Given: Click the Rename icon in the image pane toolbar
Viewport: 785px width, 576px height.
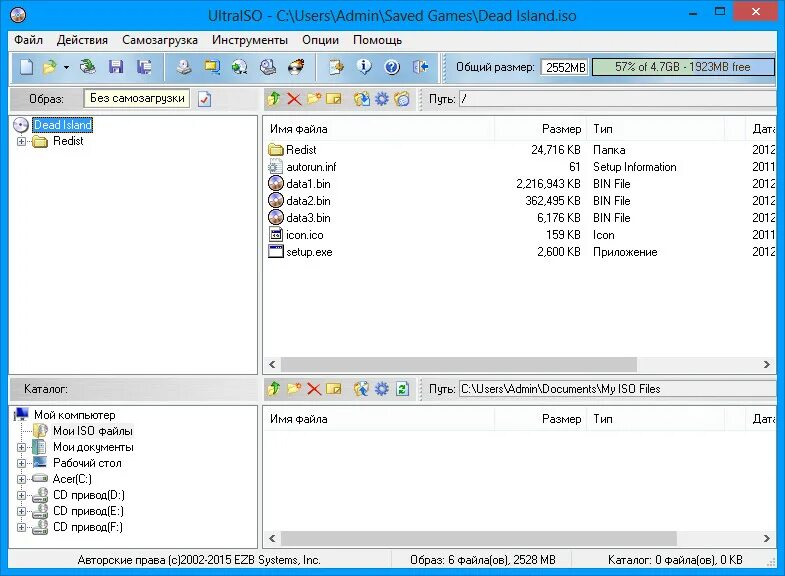Looking at the screenshot, I should point(334,99).
